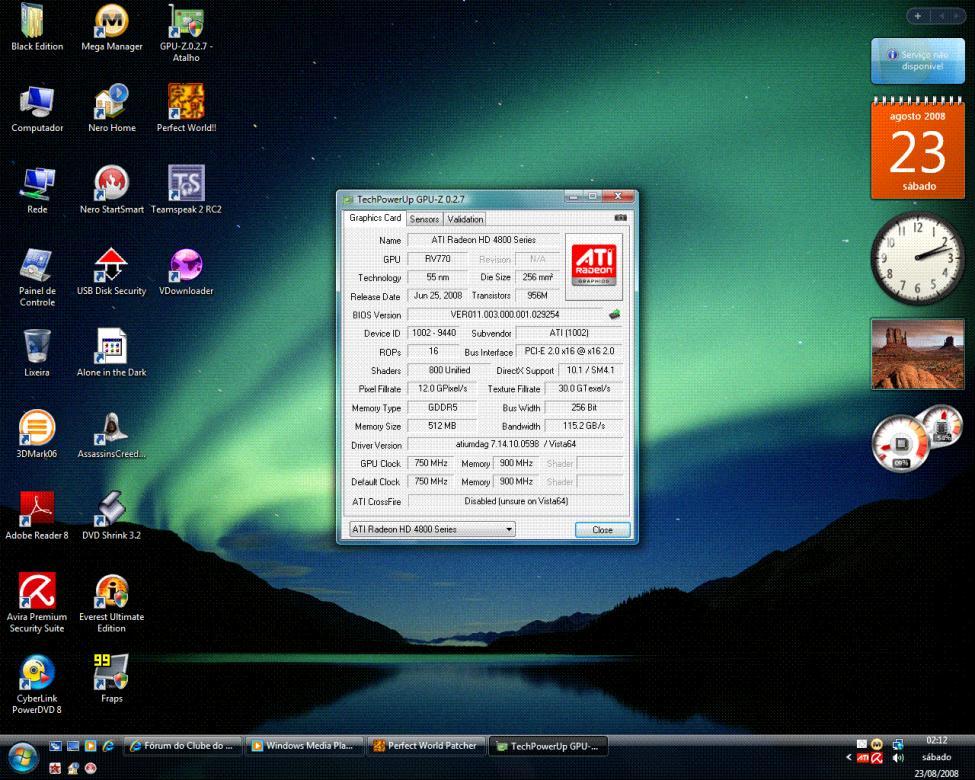
Task: Show hidden system tray icons
Action: click(849, 758)
